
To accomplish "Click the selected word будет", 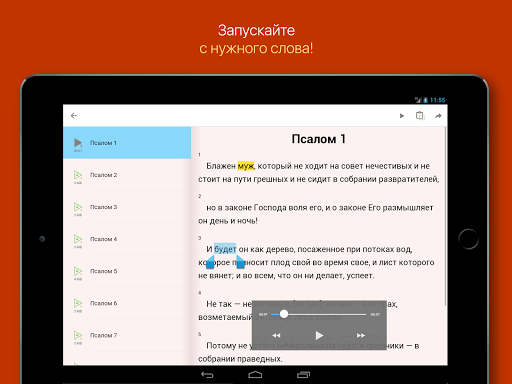I will [x=225, y=249].
